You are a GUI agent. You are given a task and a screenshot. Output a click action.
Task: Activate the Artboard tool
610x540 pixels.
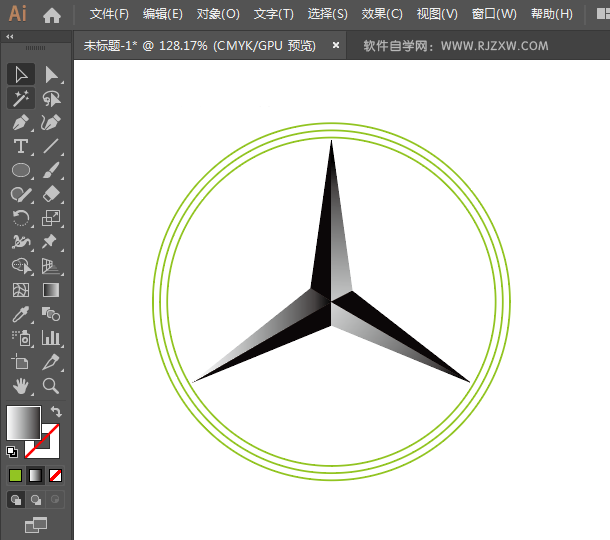click(x=21, y=362)
